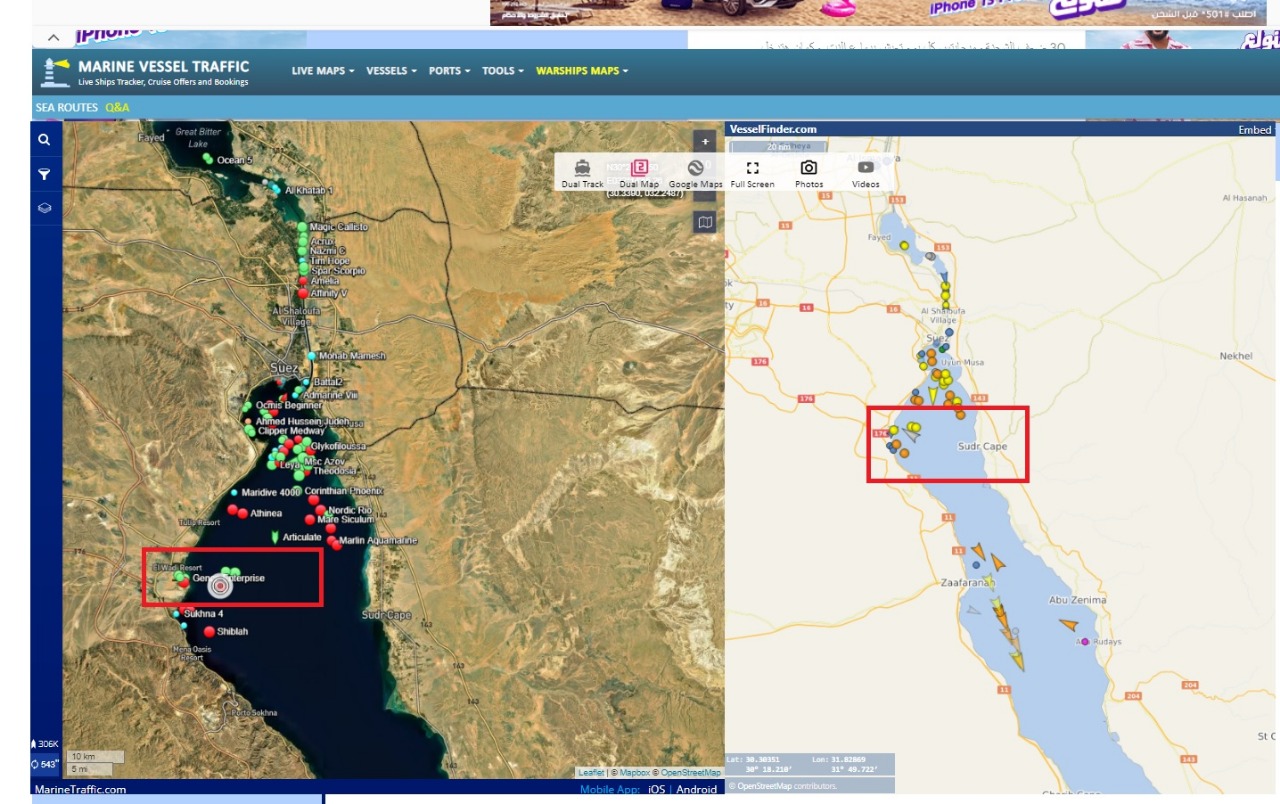The image size is (1280, 804).
Task: Click the Abu Zenima place label
Action: coord(1077,600)
